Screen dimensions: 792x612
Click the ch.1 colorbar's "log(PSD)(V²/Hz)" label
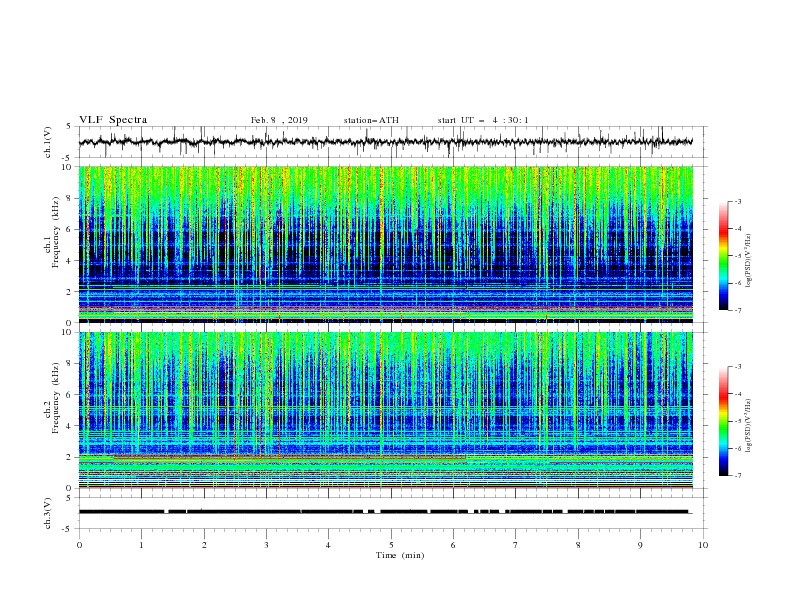coord(749,260)
